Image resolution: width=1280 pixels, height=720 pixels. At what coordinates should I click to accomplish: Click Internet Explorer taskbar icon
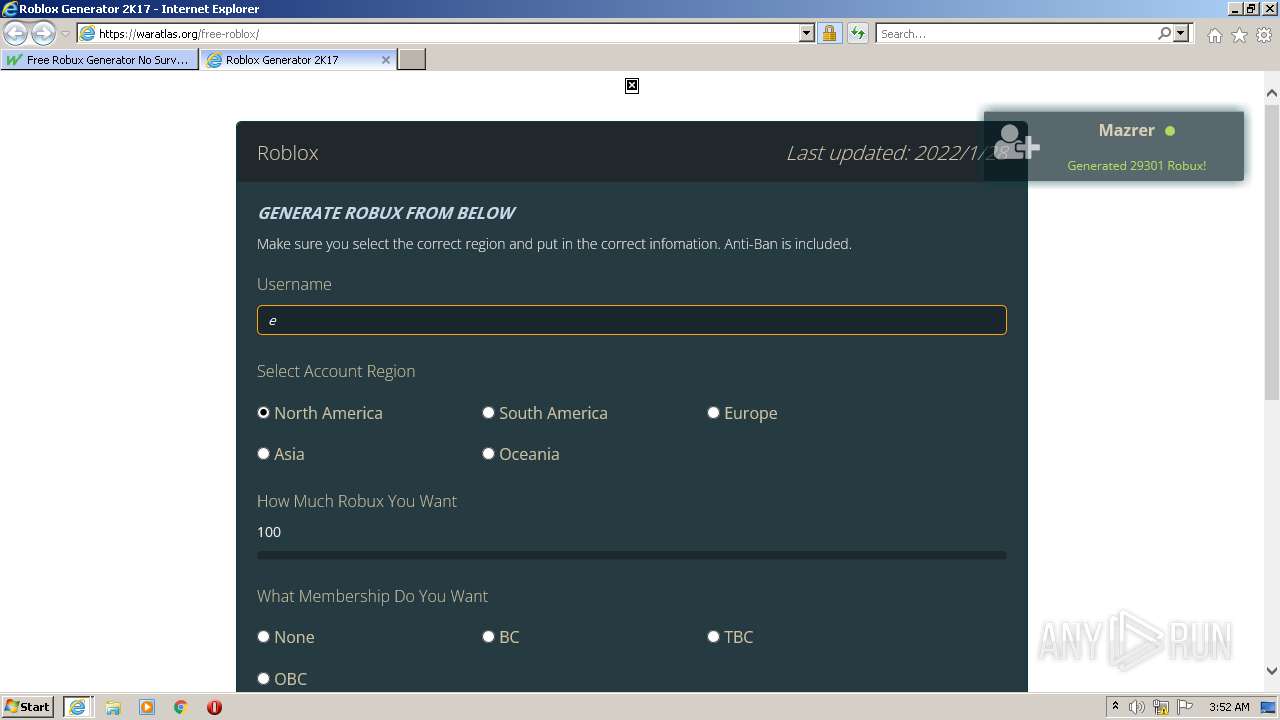pos(77,707)
